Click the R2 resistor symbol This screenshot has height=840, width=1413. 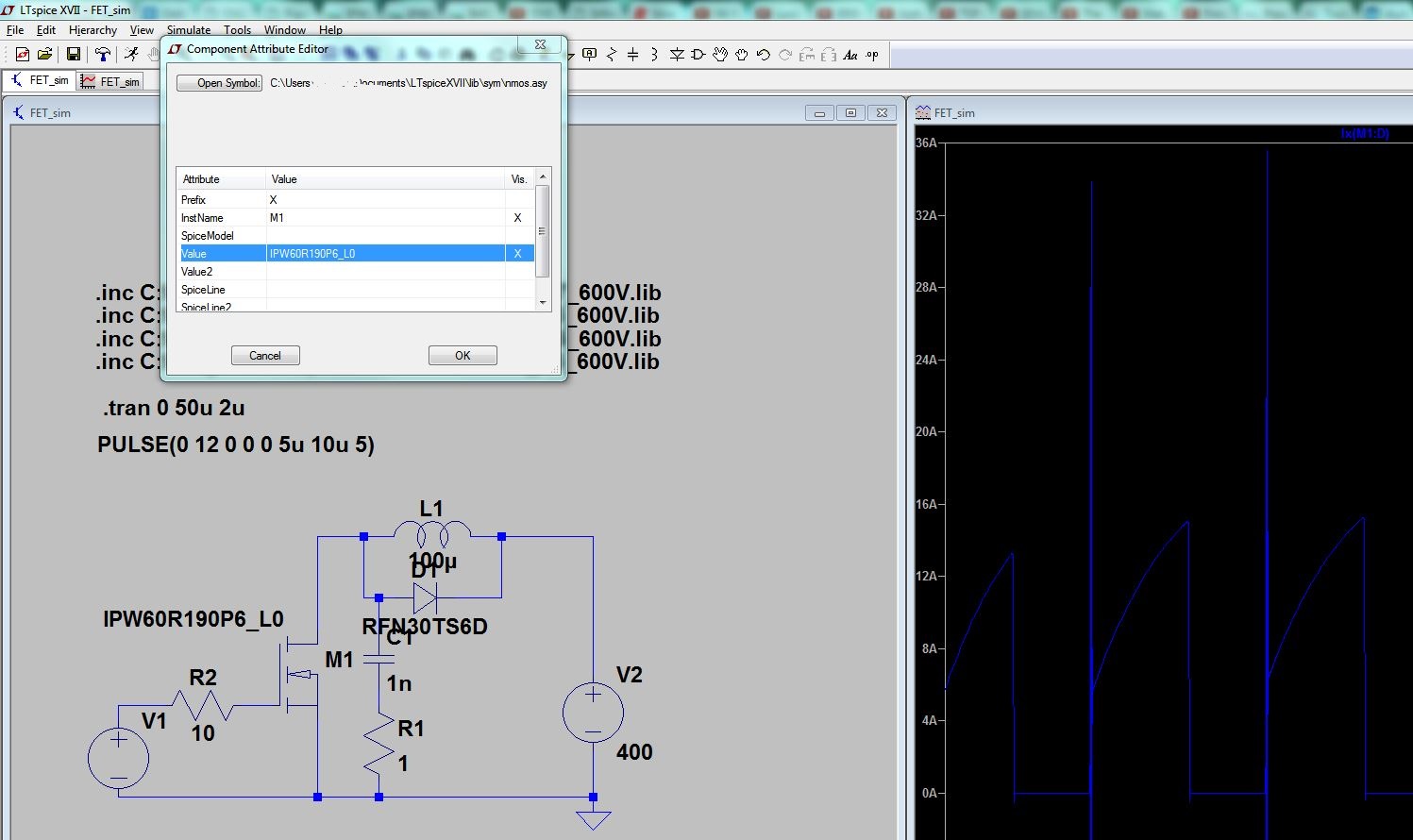pyautogui.click(x=203, y=705)
